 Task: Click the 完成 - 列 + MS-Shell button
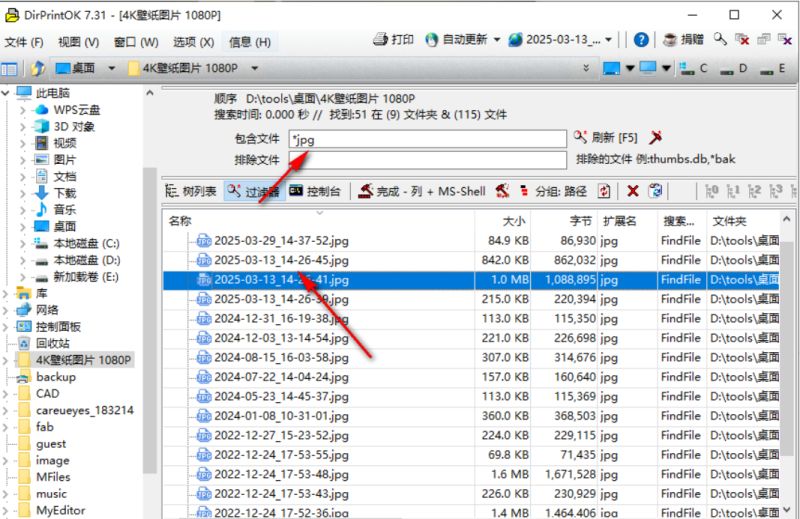pos(421,191)
